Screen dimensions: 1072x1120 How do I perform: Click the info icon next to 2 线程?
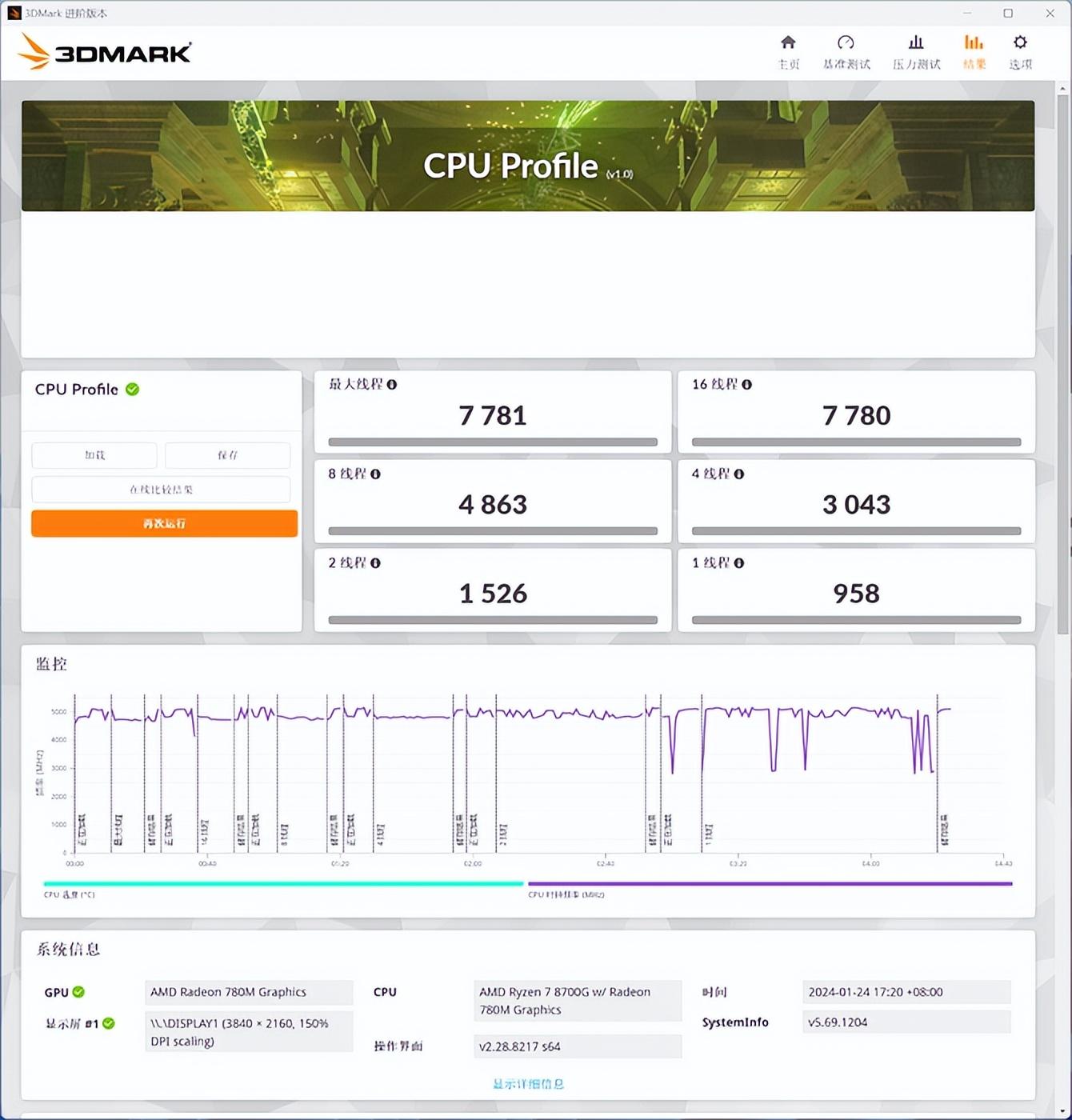[x=375, y=563]
